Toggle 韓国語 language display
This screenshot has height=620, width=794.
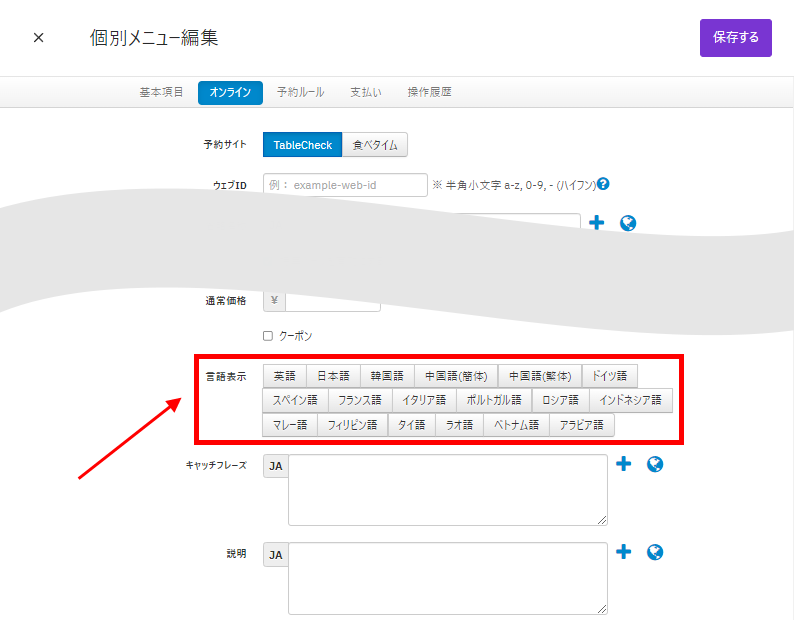point(386,376)
